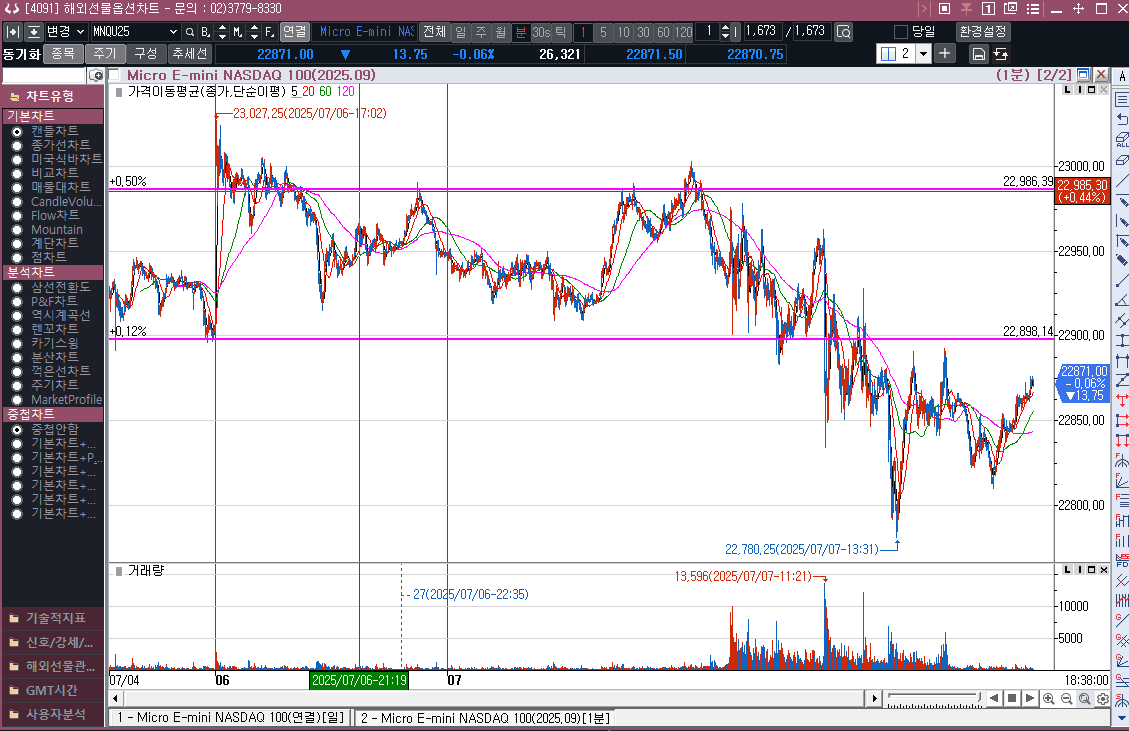
Task: Click the horizontal scrollbar right arrow
Action: click(874, 699)
